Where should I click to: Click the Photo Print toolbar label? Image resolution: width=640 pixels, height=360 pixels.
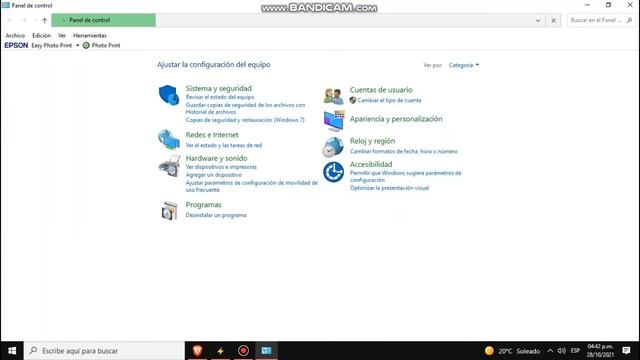pos(106,45)
